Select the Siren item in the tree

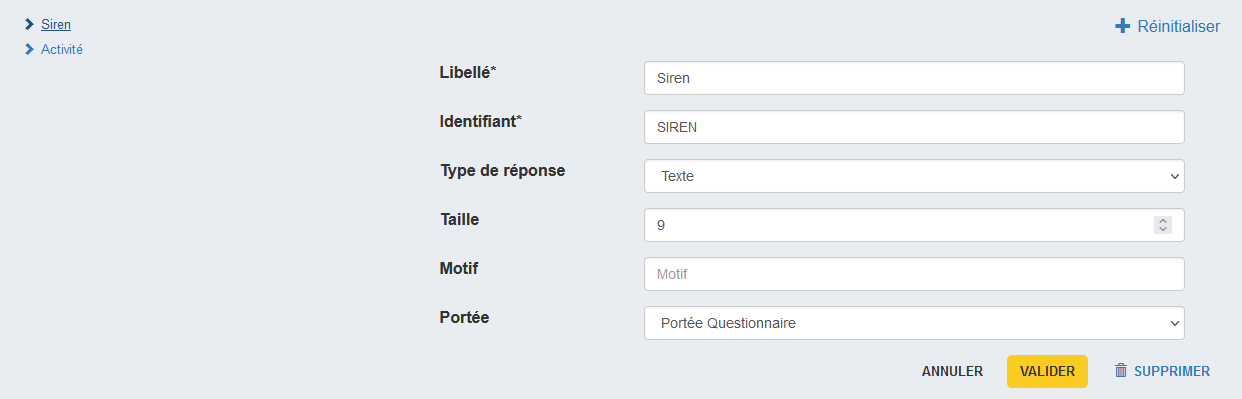point(56,24)
